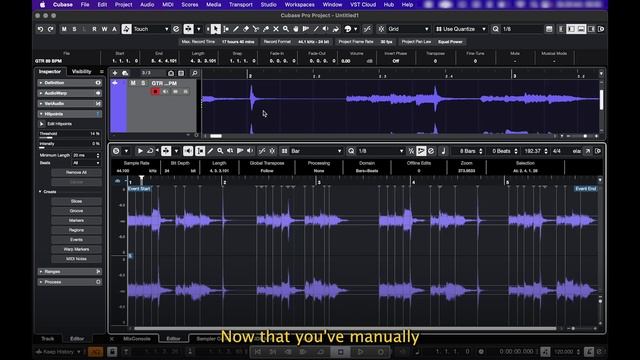This screenshot has height=360, width=640.
Task: Enable record on GTR track
Action: 155,92
